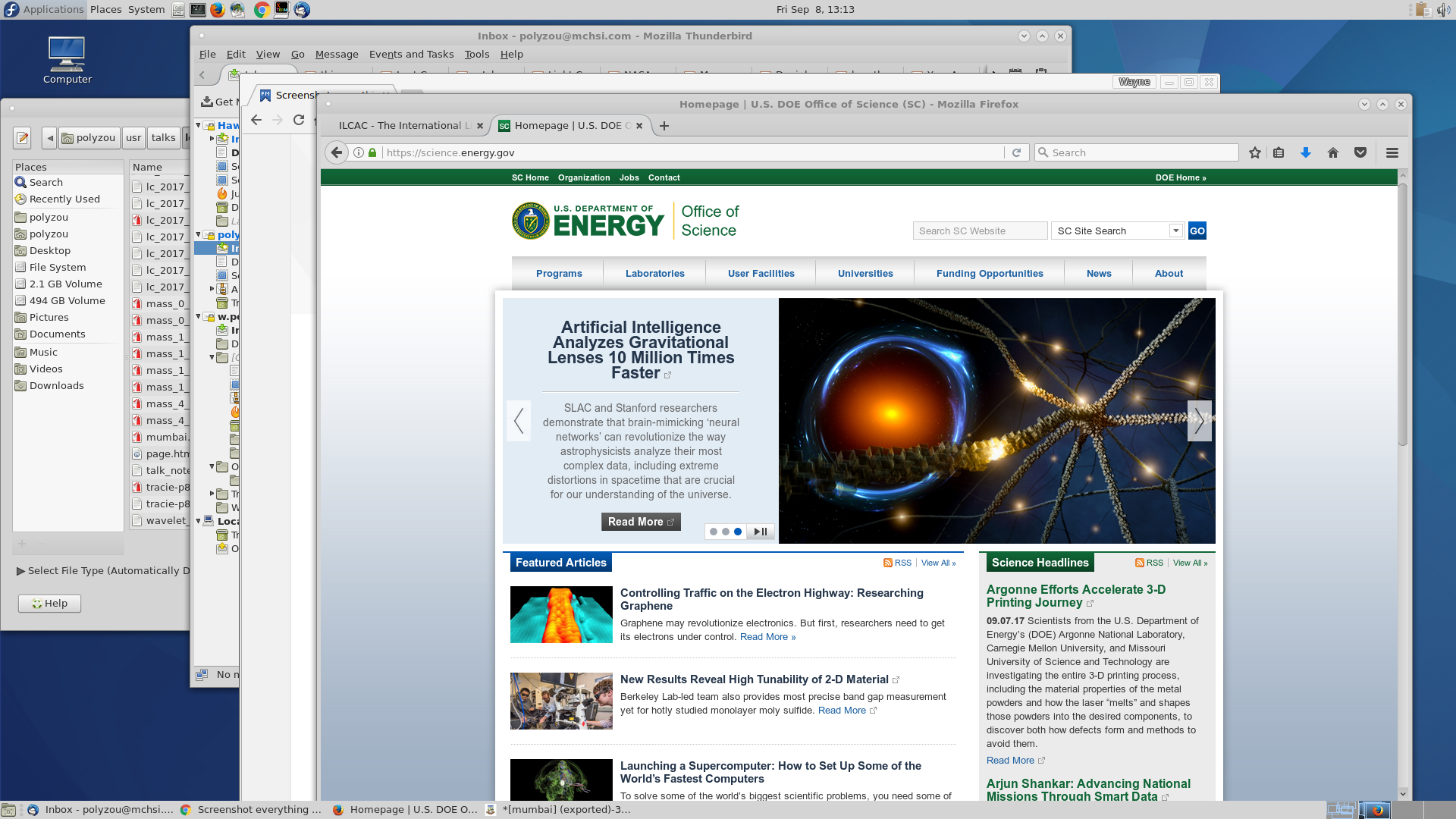Reload the science.energy.gov page
The width and height of the screenshot is (1456, 819).
(1017, 152)
